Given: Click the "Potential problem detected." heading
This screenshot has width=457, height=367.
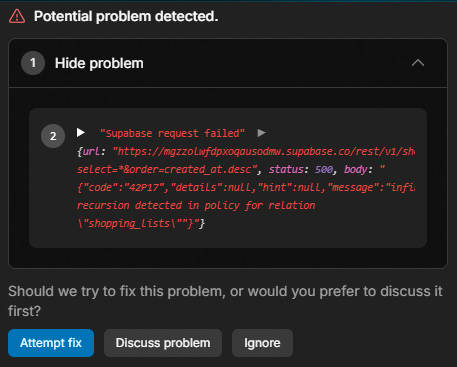Looking at the screenshot, I should point(126,16).
